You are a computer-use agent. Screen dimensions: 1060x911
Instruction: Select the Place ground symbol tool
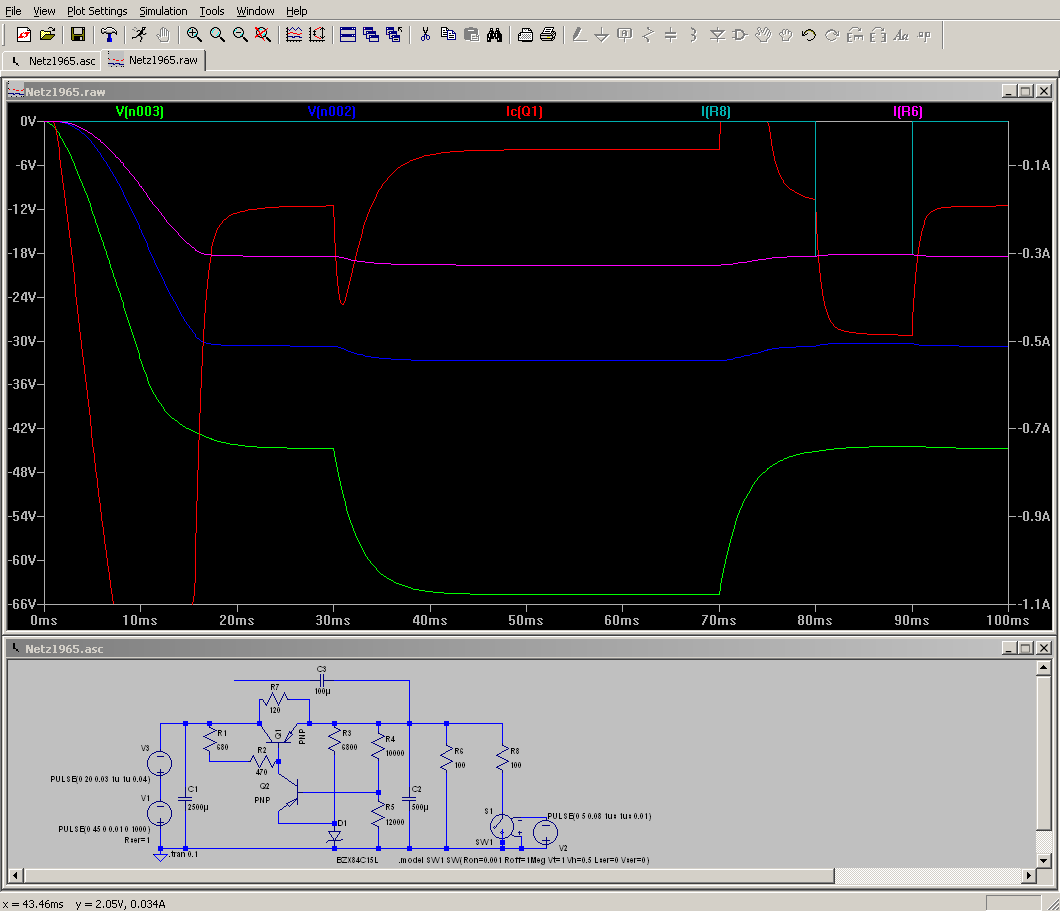point(602,34)
